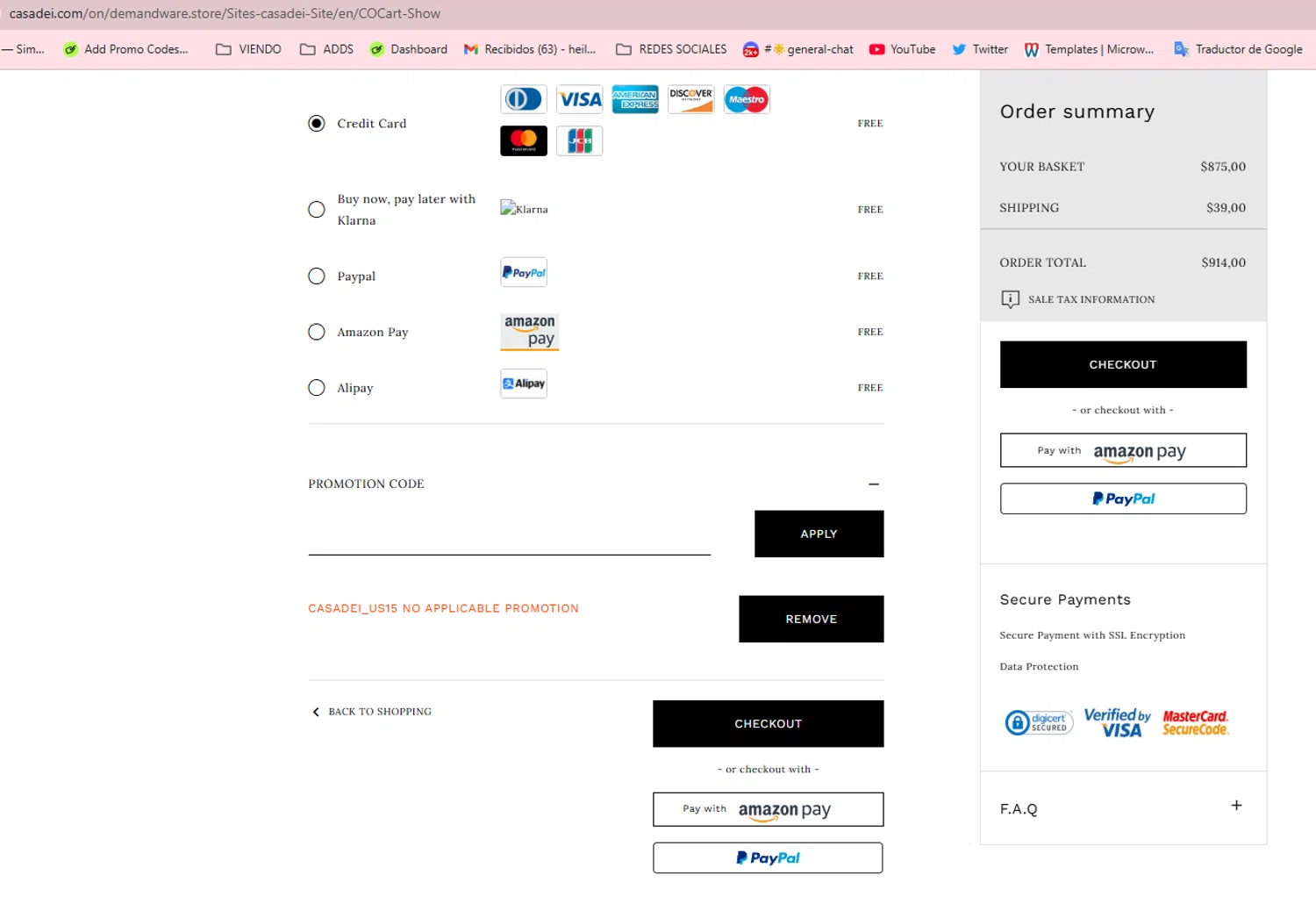Open the Dashboard bookmark
Image resolution: width=1316 pixels, height=918 pixels.
point(409,49)
